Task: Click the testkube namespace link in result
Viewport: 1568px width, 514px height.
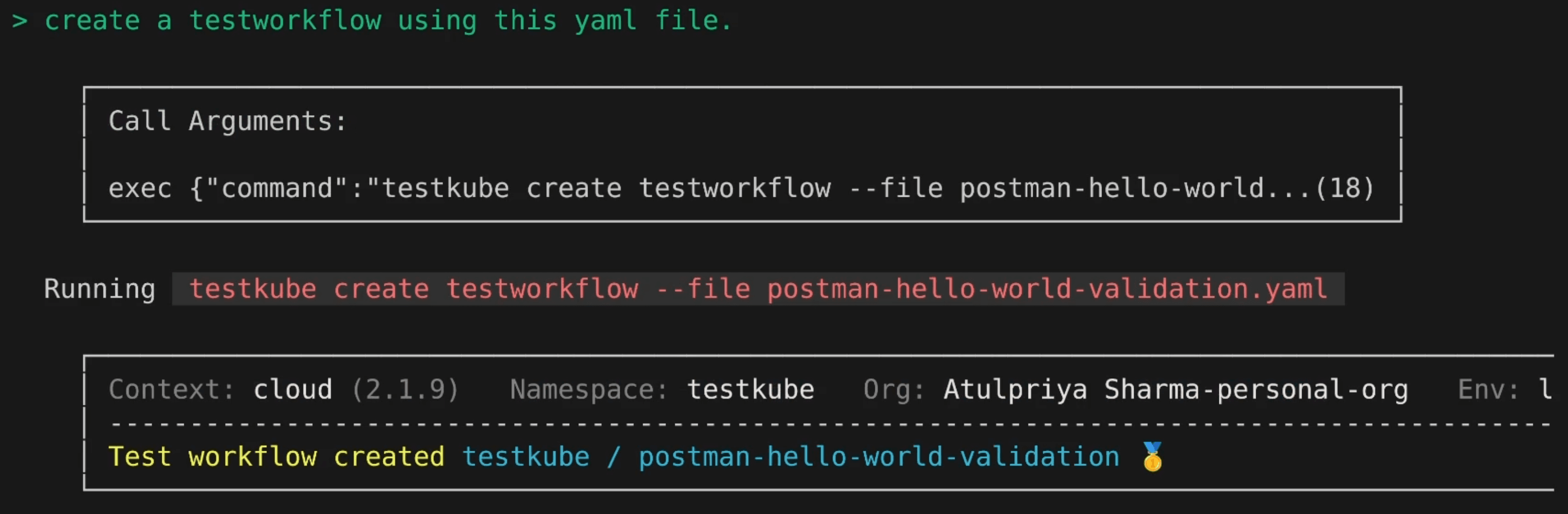Action: [526, 457]
